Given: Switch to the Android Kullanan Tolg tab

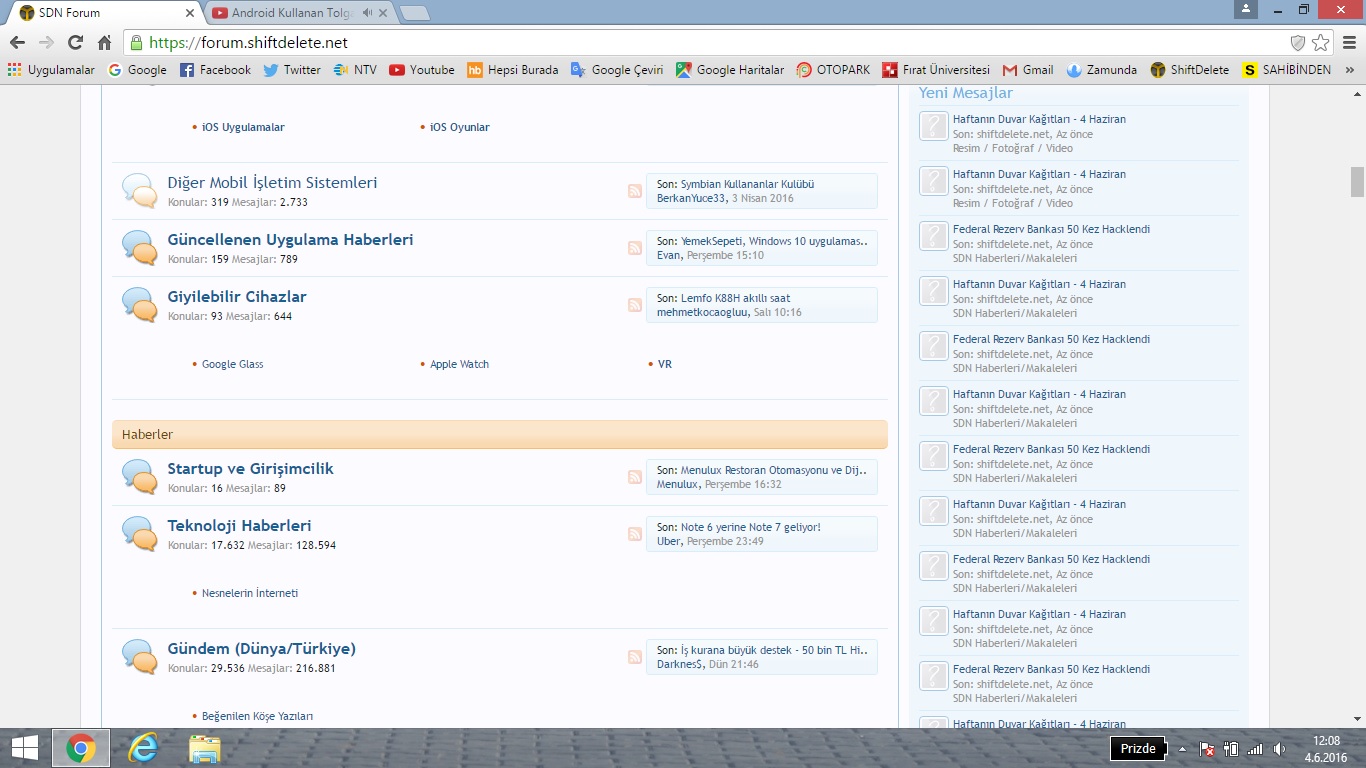Looking at the screenshot, I should pyautogui.click(x=300, y=13).
